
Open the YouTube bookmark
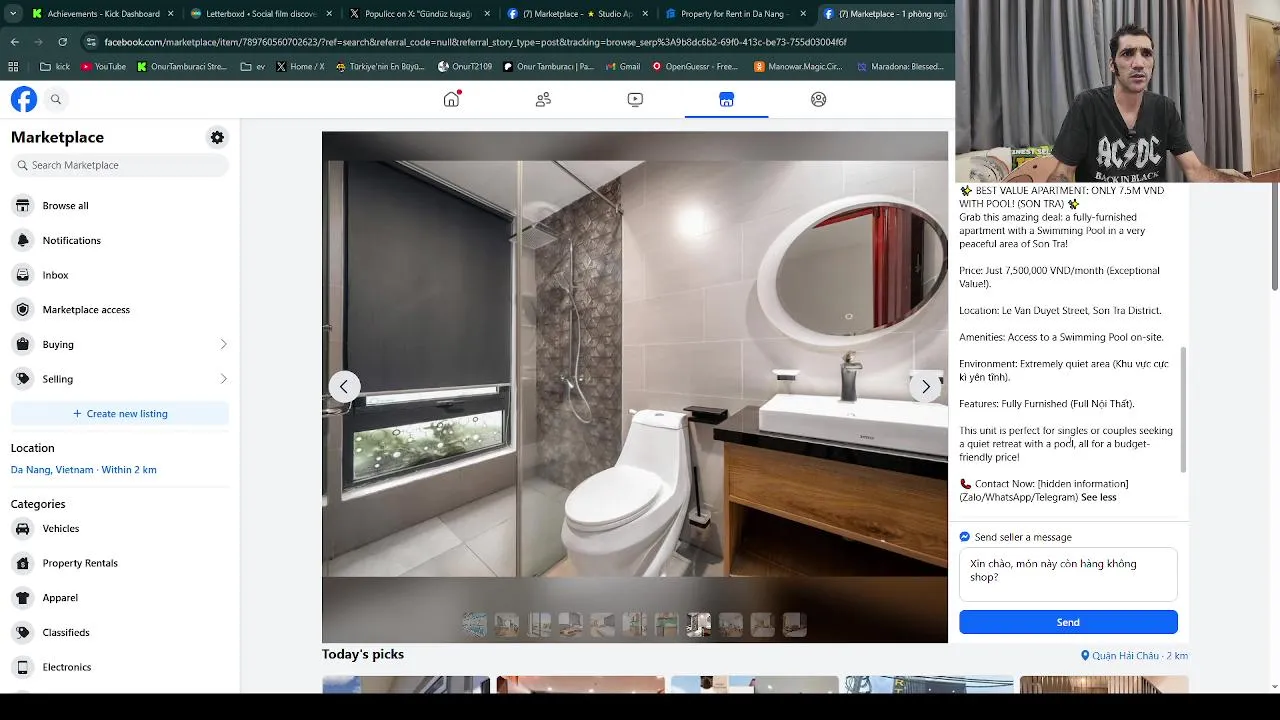[x=103, y=67]
